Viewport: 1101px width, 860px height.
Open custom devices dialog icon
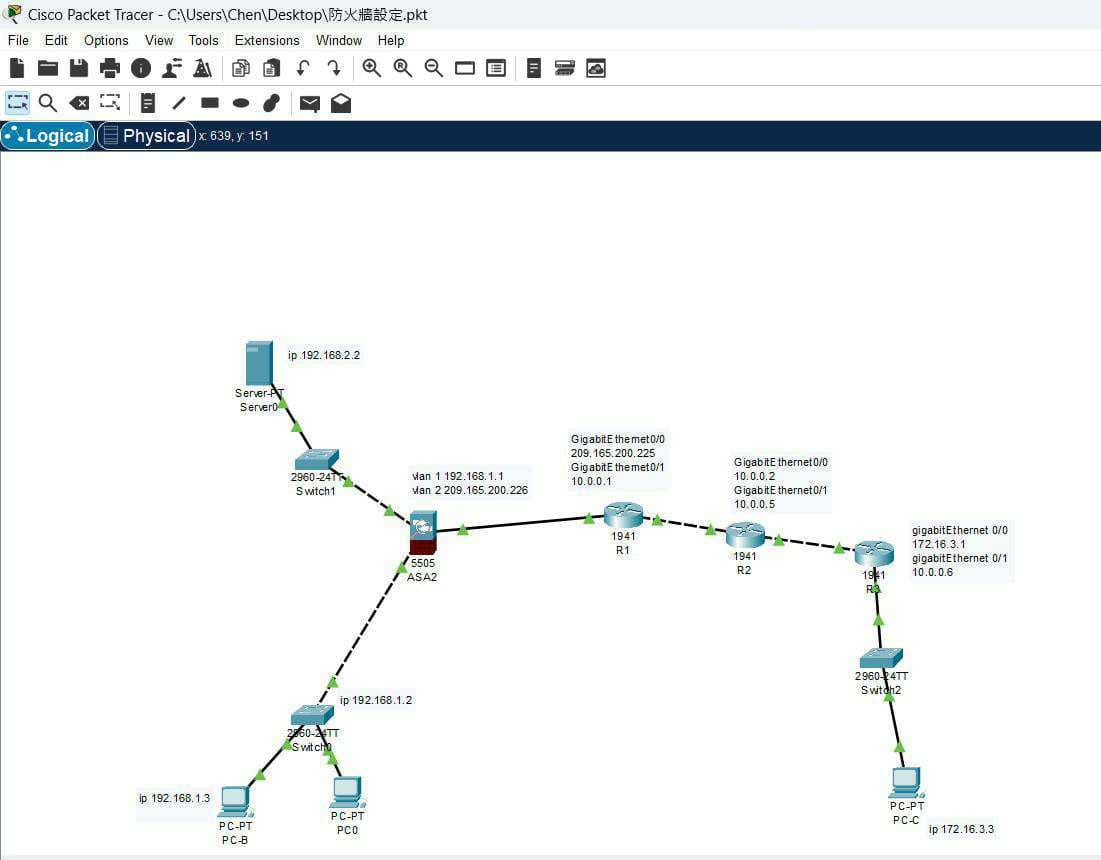496,68
